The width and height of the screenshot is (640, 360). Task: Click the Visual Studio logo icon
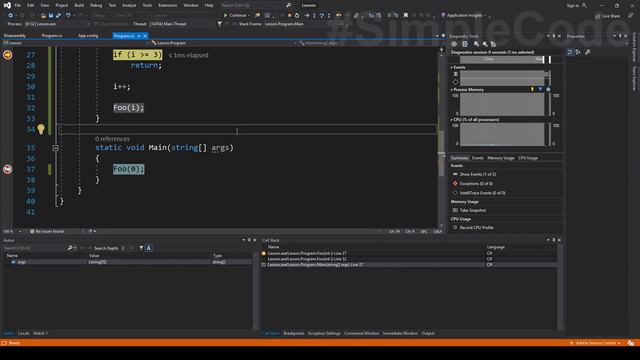click(7, 5)
